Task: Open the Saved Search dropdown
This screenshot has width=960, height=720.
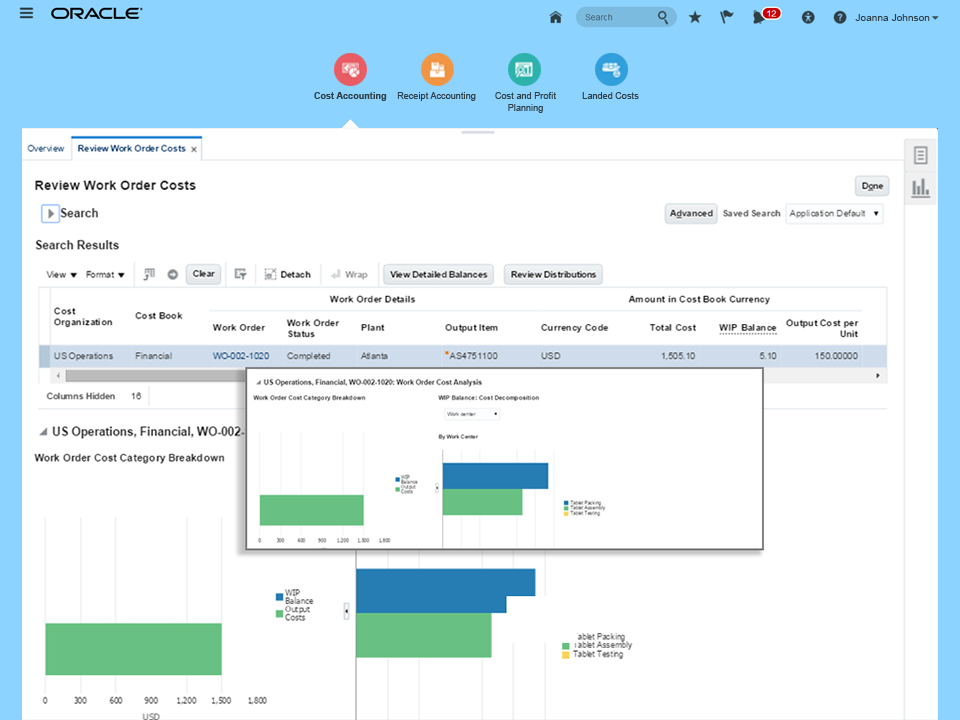Action: click(834, 214)
